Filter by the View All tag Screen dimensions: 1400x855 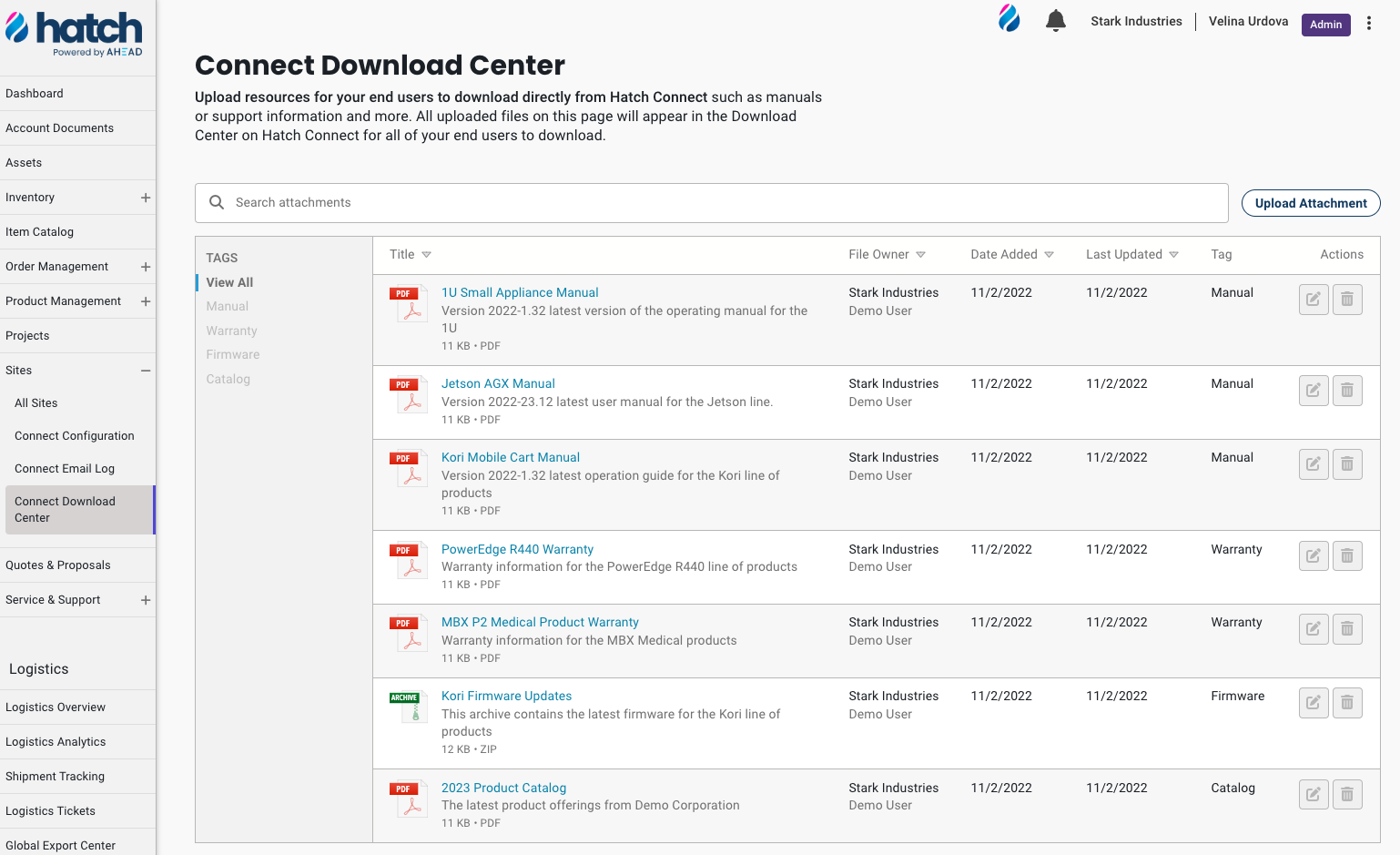[x=229, y=282]
